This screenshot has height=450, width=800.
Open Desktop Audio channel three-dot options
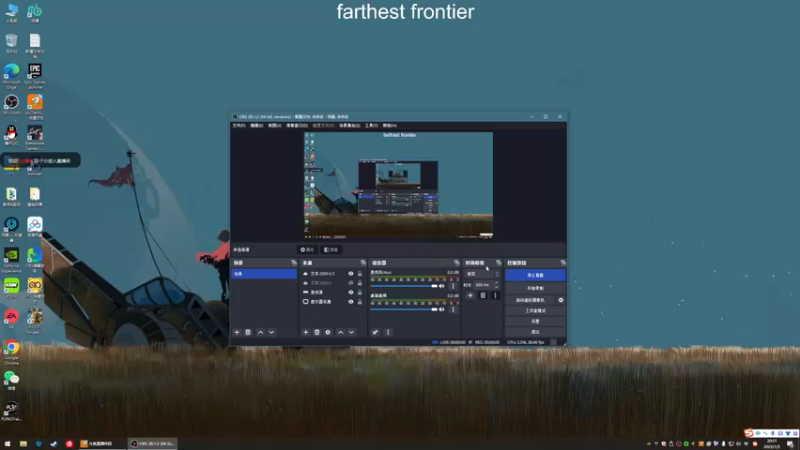coord(453,309)
